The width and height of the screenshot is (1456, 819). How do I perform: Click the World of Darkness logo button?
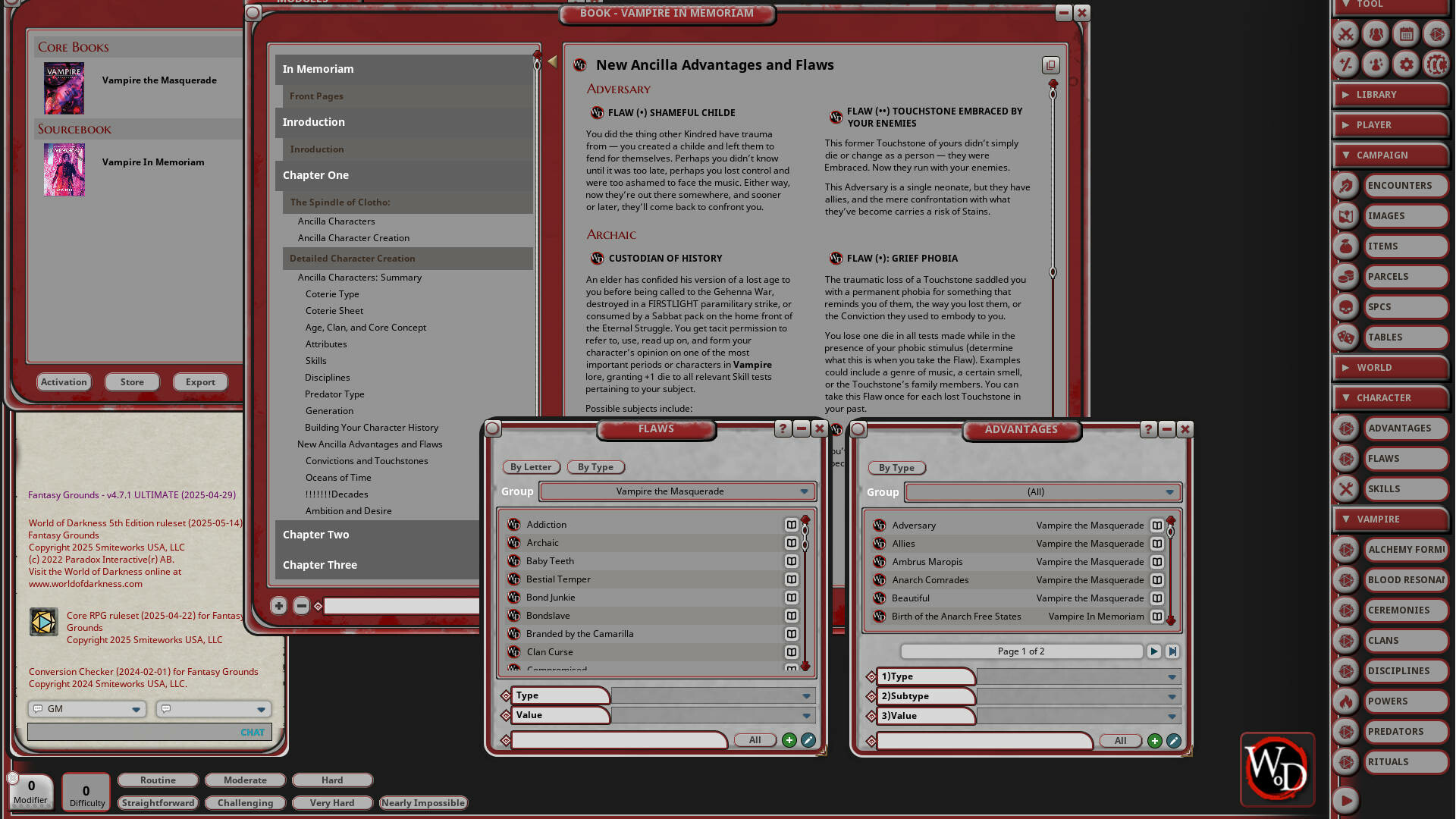coord(1277,770)
